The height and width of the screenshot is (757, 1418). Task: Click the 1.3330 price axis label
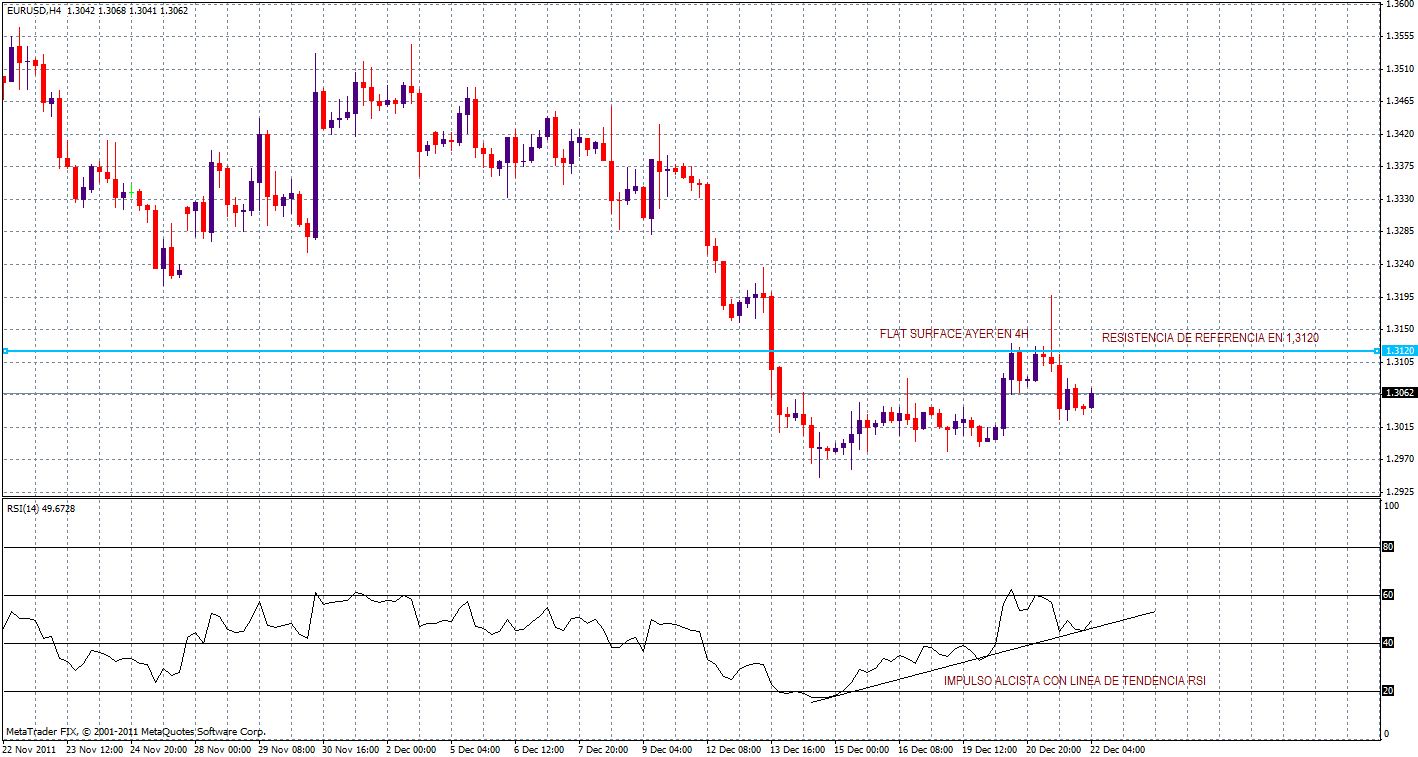(1400, 199)
